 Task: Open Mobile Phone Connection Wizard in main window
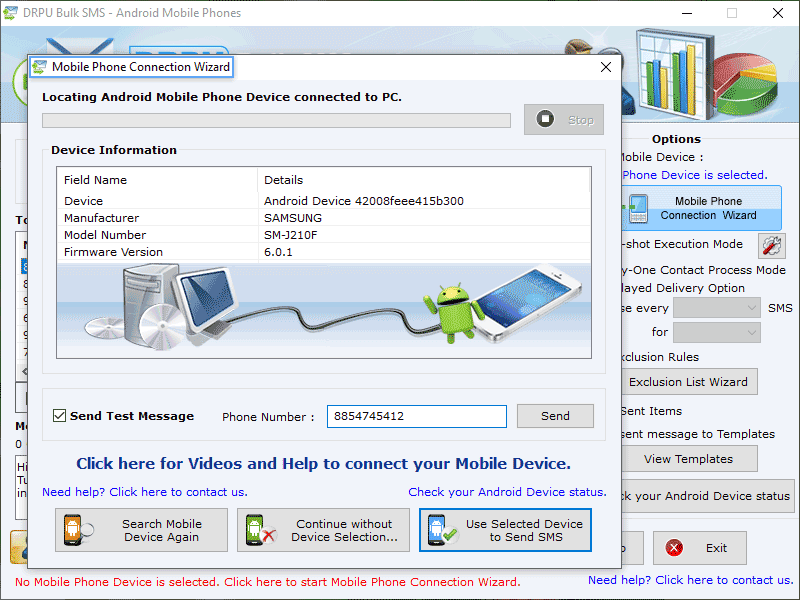[702, 208]
